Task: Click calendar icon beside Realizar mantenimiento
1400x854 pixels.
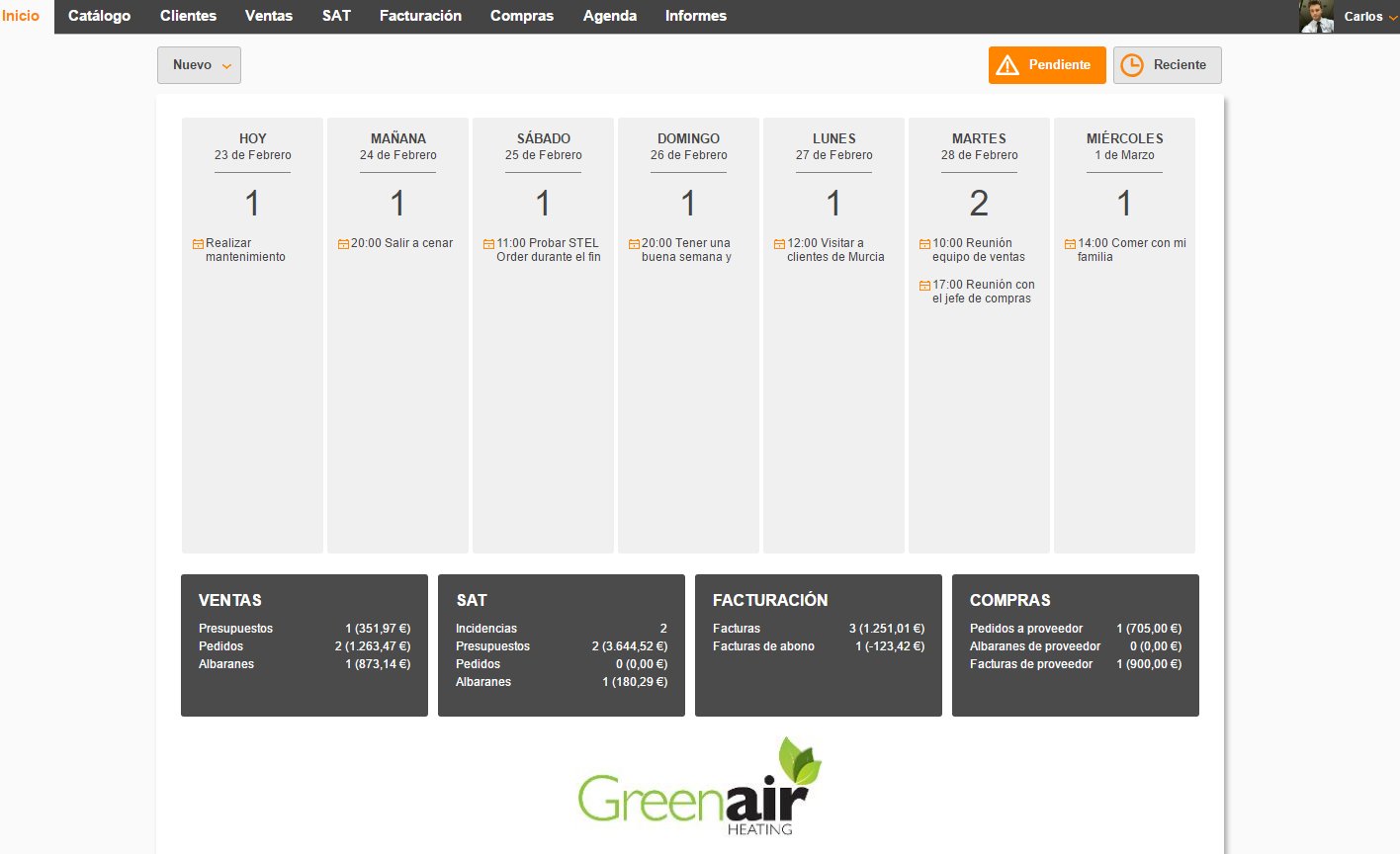Action: 198,244
